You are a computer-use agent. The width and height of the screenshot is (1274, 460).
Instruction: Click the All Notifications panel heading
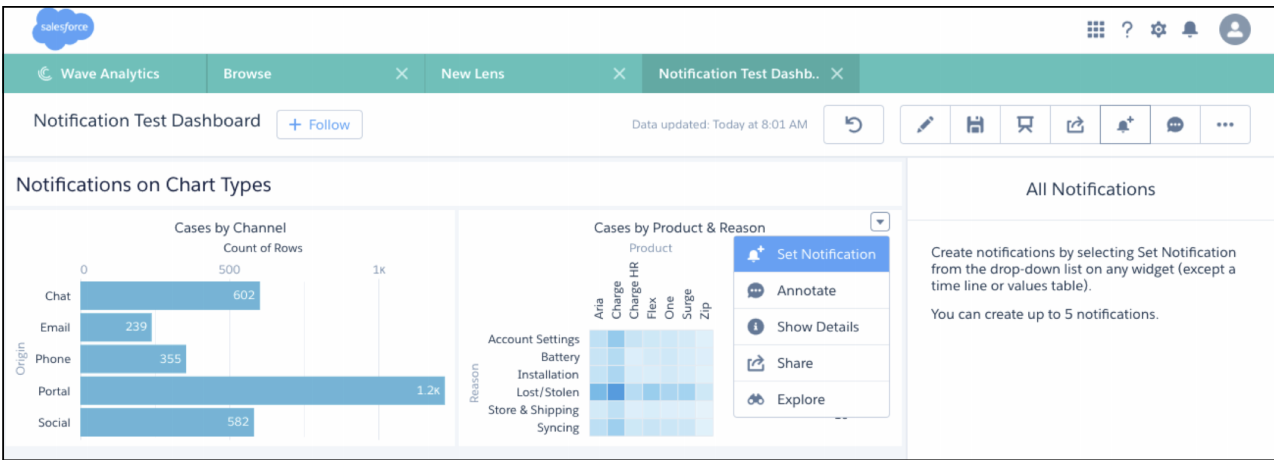pos(1090,189)
